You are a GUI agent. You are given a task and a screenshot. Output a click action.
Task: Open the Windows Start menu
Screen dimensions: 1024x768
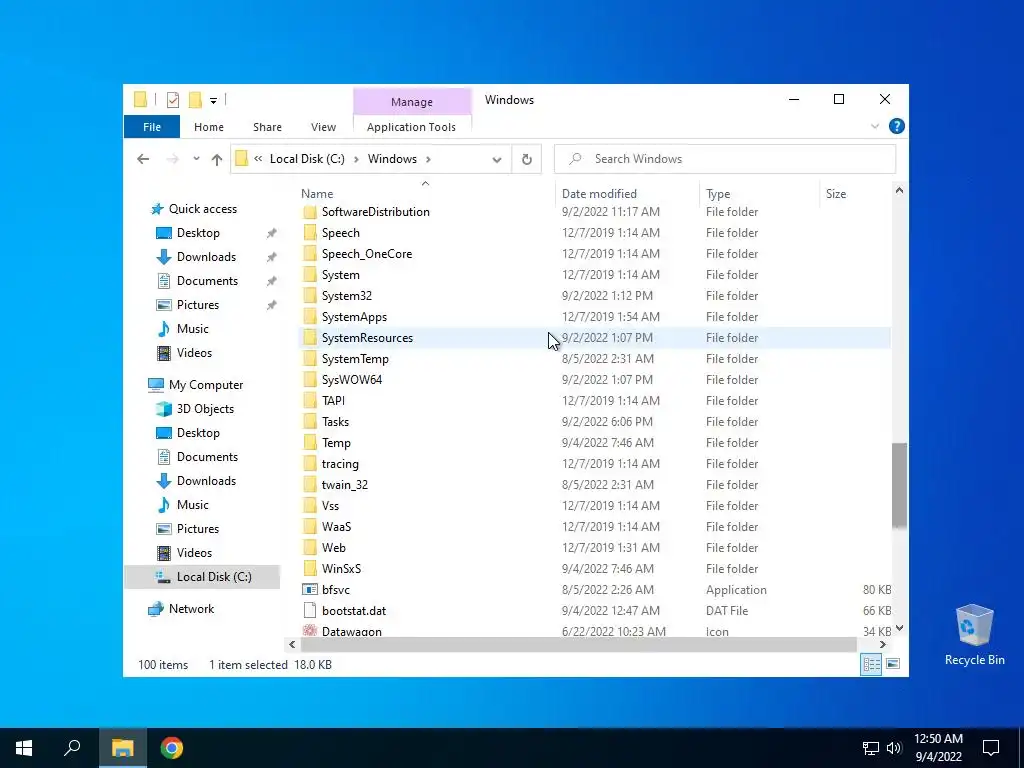click(24, 748)
